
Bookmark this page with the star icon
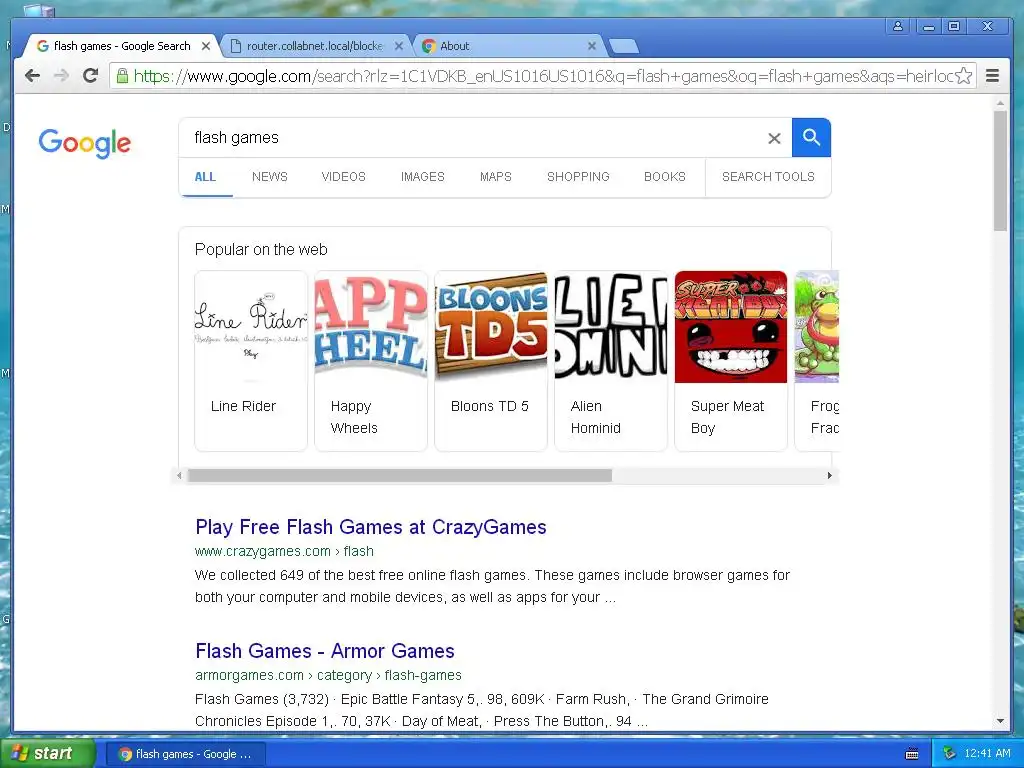964,76
